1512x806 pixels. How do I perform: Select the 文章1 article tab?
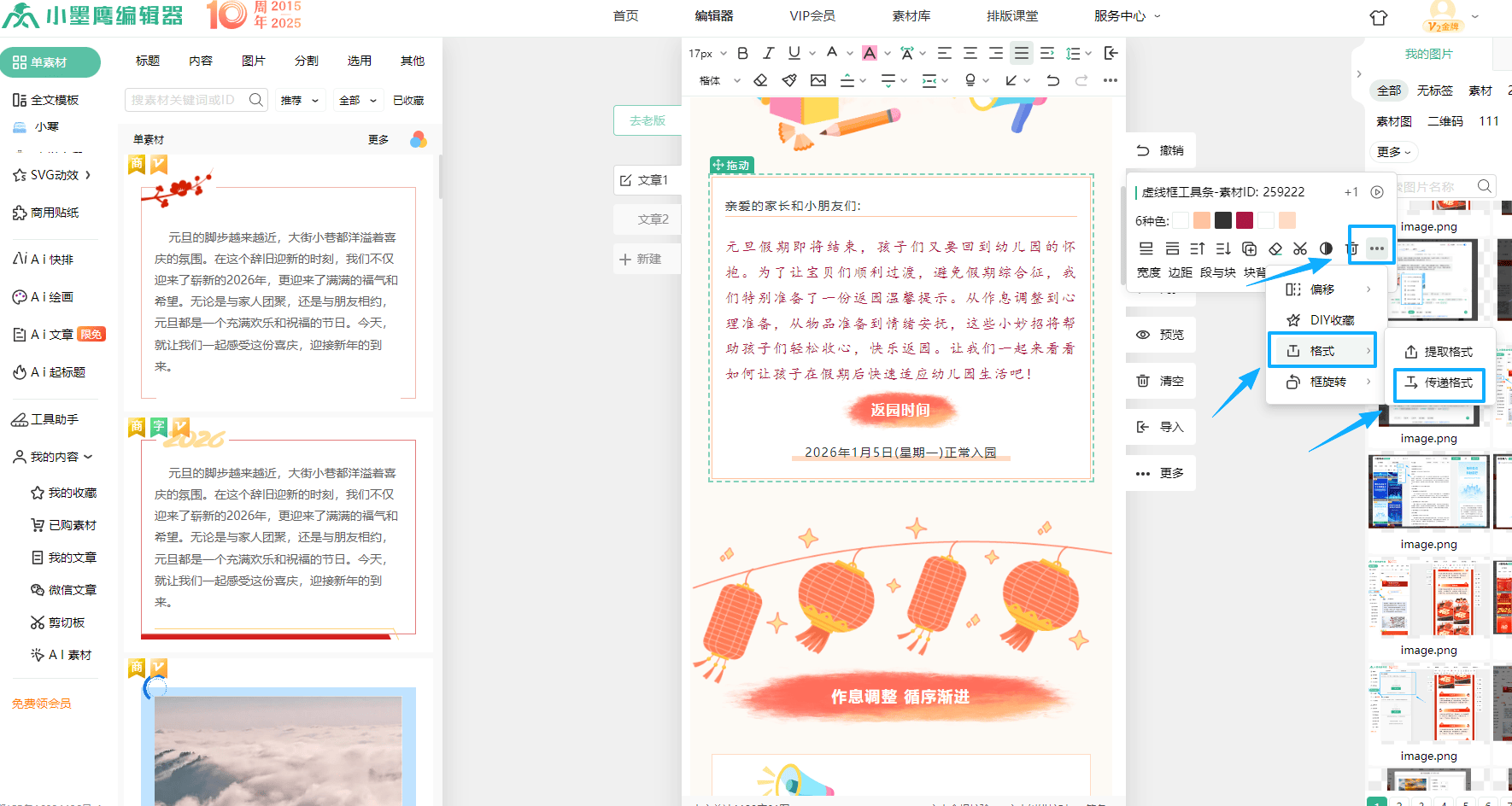648,180
